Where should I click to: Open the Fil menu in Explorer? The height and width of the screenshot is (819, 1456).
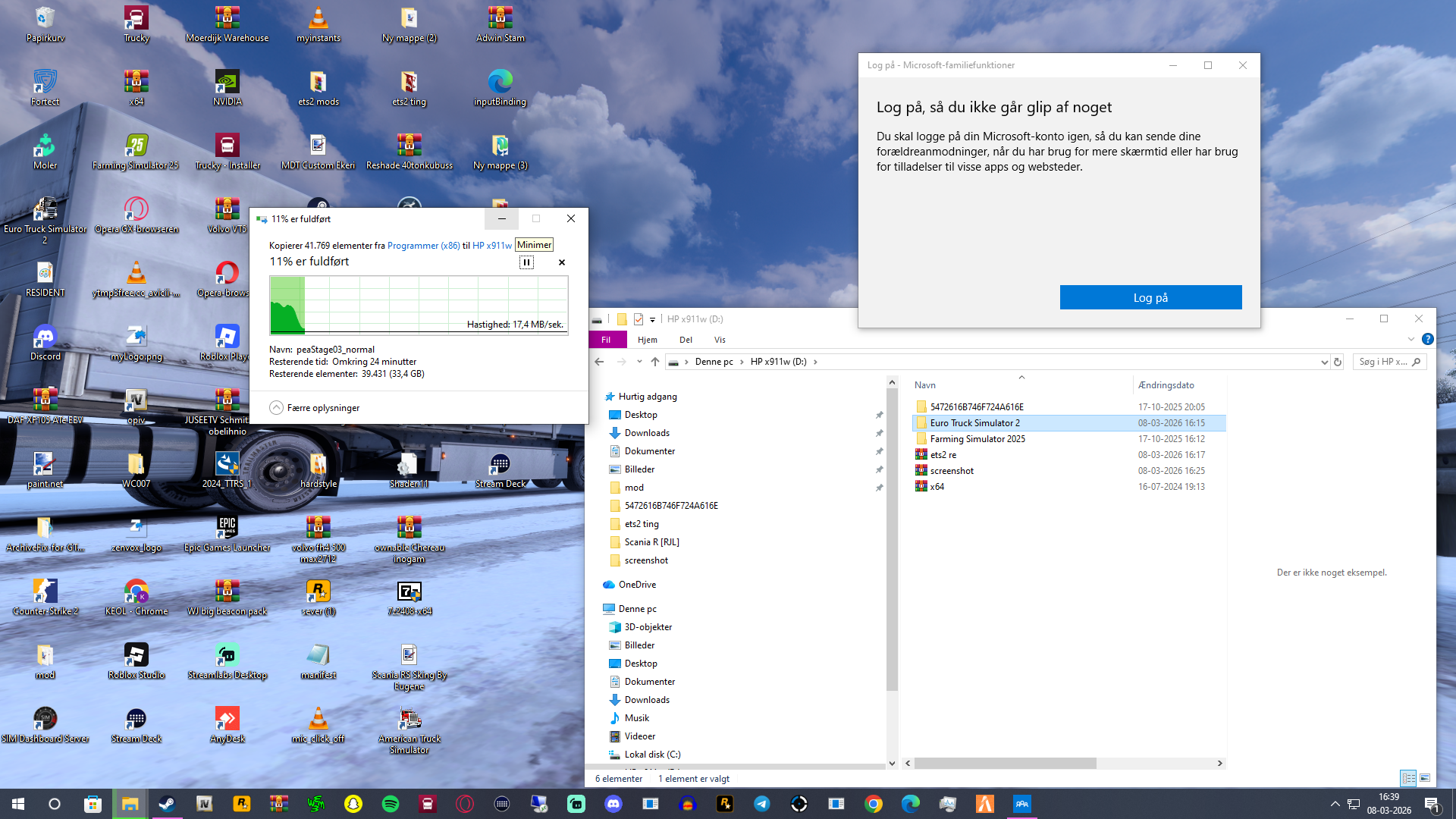pos(606,340)
